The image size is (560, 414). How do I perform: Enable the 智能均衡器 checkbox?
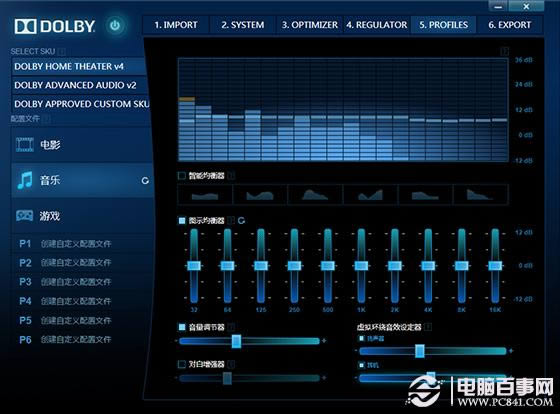(182, 175)
